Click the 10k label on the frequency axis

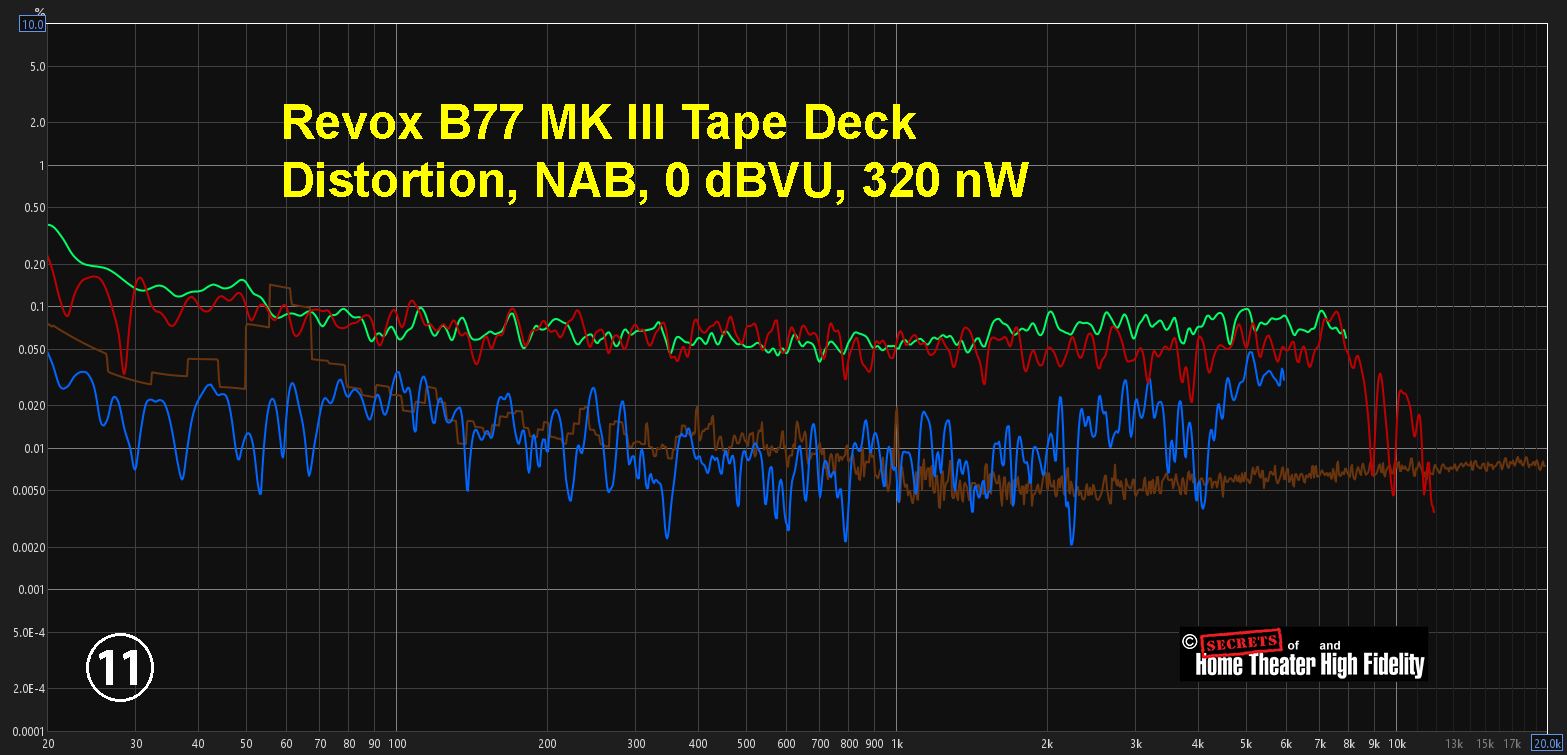coord(1397,744)
